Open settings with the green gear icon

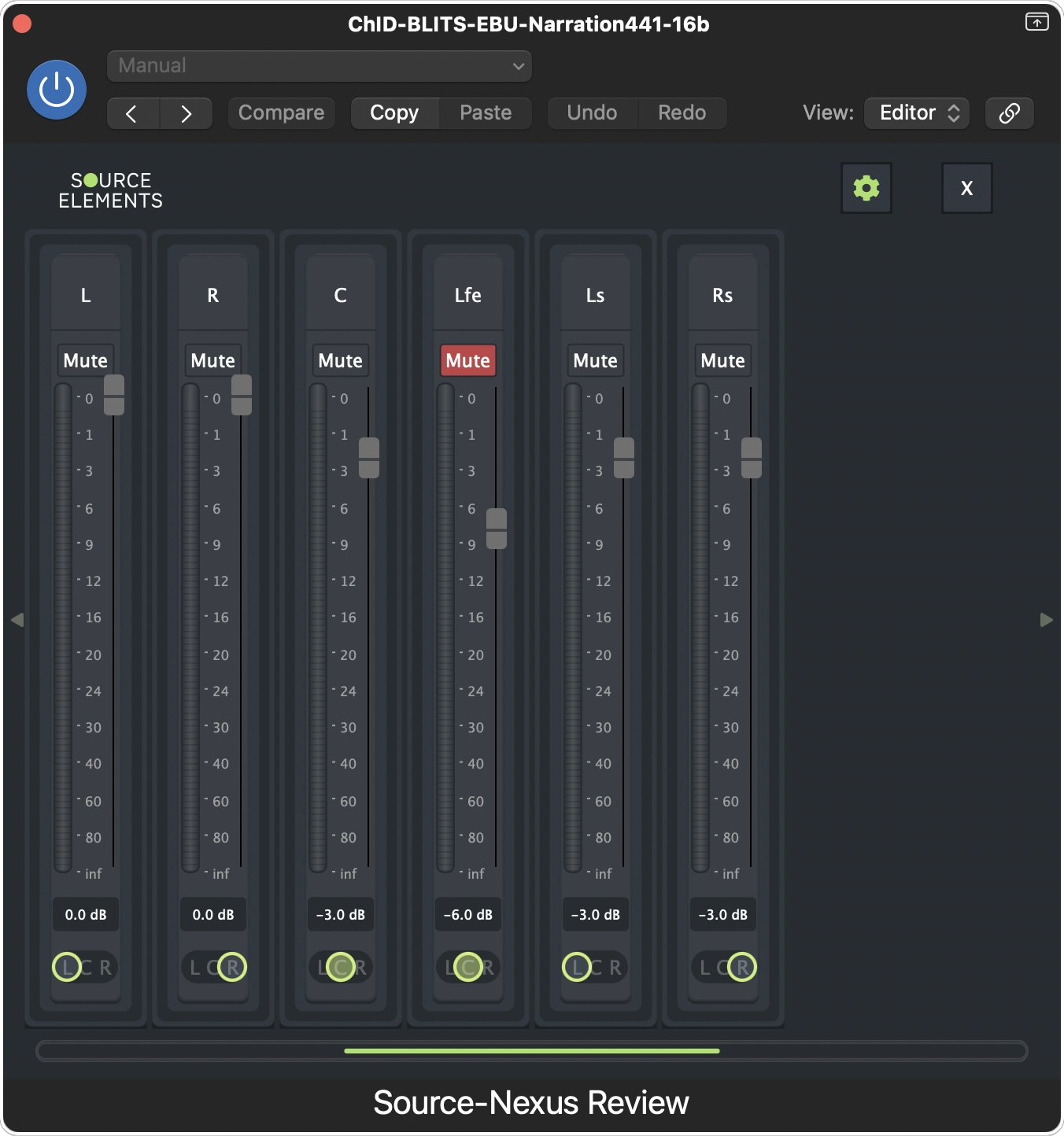[866, 188]
